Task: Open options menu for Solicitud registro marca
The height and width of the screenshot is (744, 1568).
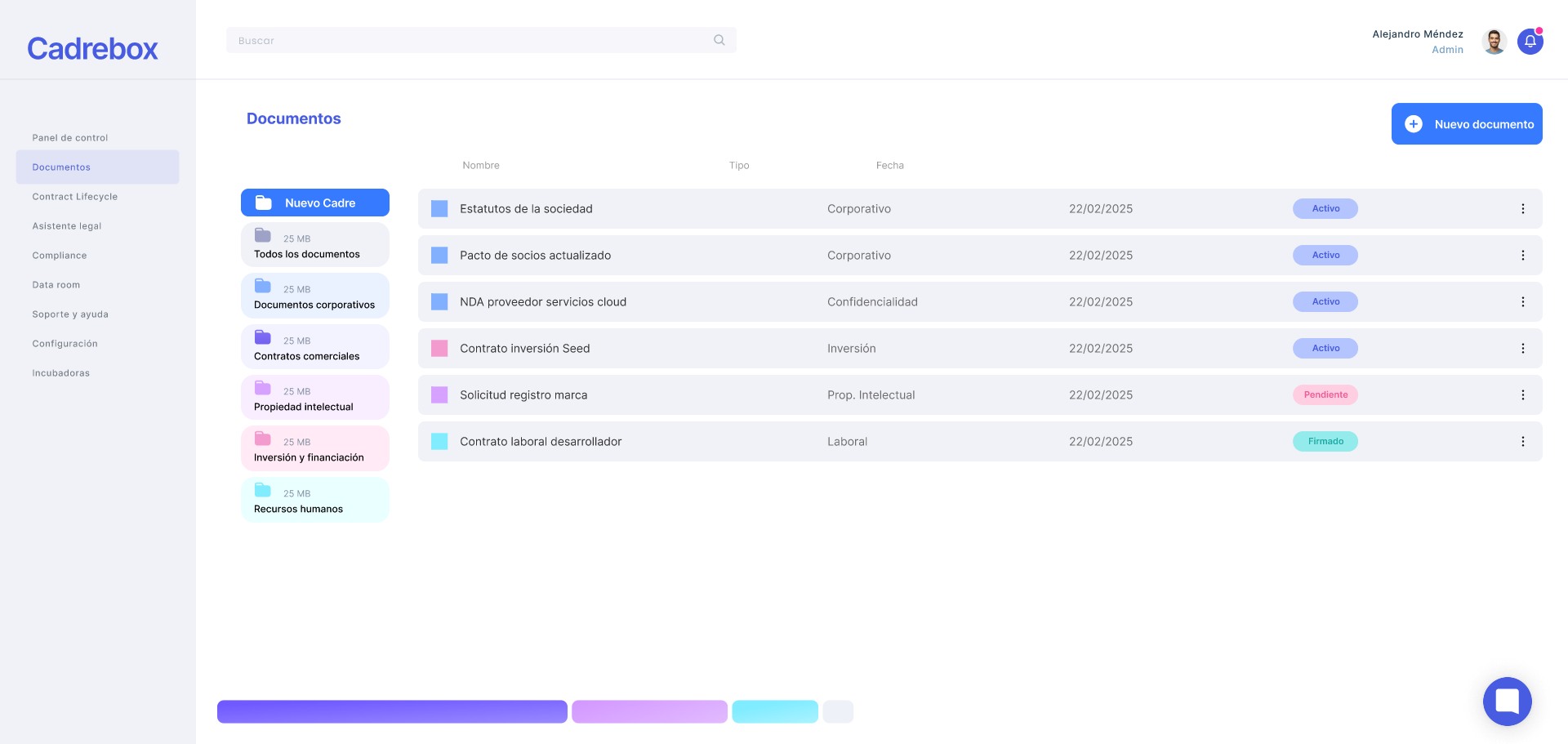Action: pyautogui.click(x=1522, y=395)
